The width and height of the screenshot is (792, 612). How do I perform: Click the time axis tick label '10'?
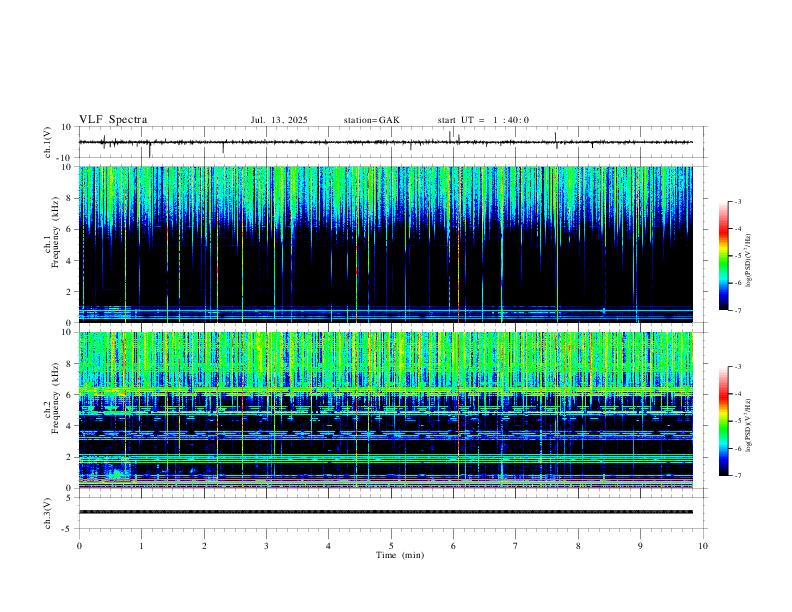coord(703,546)
